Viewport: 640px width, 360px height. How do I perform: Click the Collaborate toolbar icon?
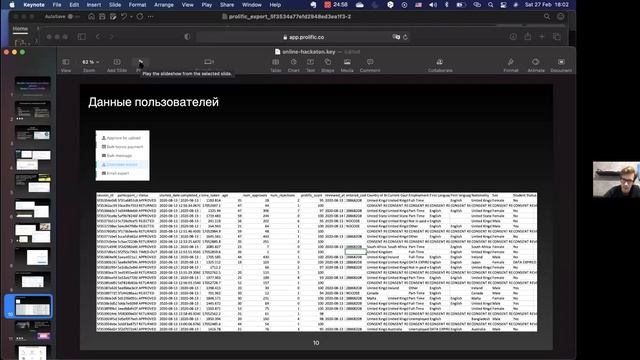(440, 65)
